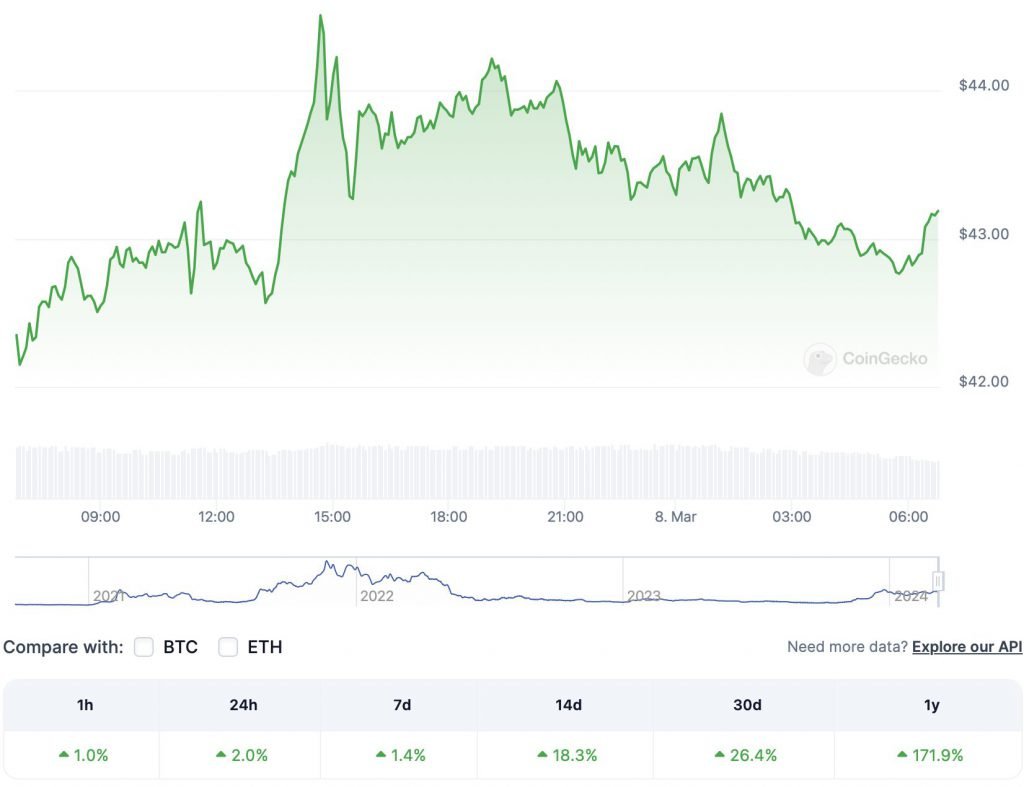Select the 14d performance column
The image size is (1024, 787).
(568, 705)
